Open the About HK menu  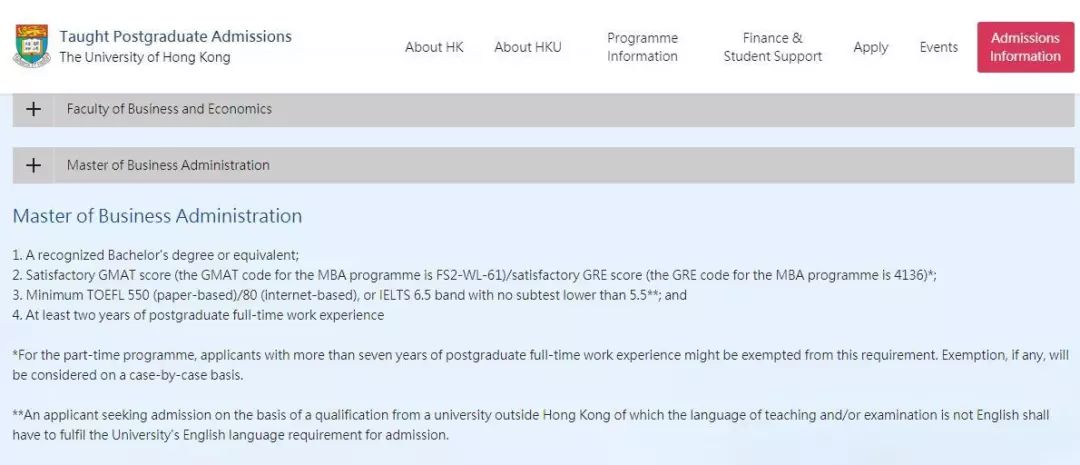434,47
